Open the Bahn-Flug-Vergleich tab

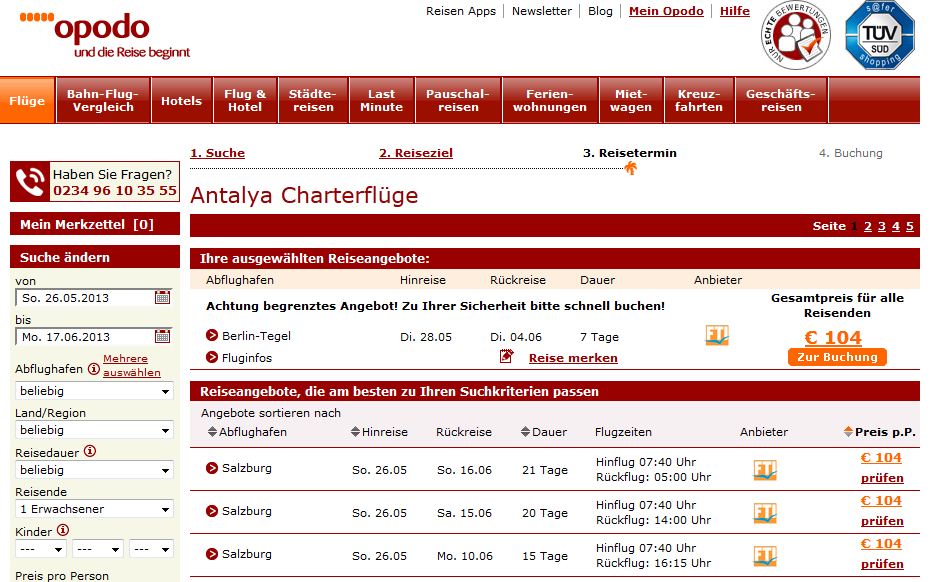[x=103, y=100]
